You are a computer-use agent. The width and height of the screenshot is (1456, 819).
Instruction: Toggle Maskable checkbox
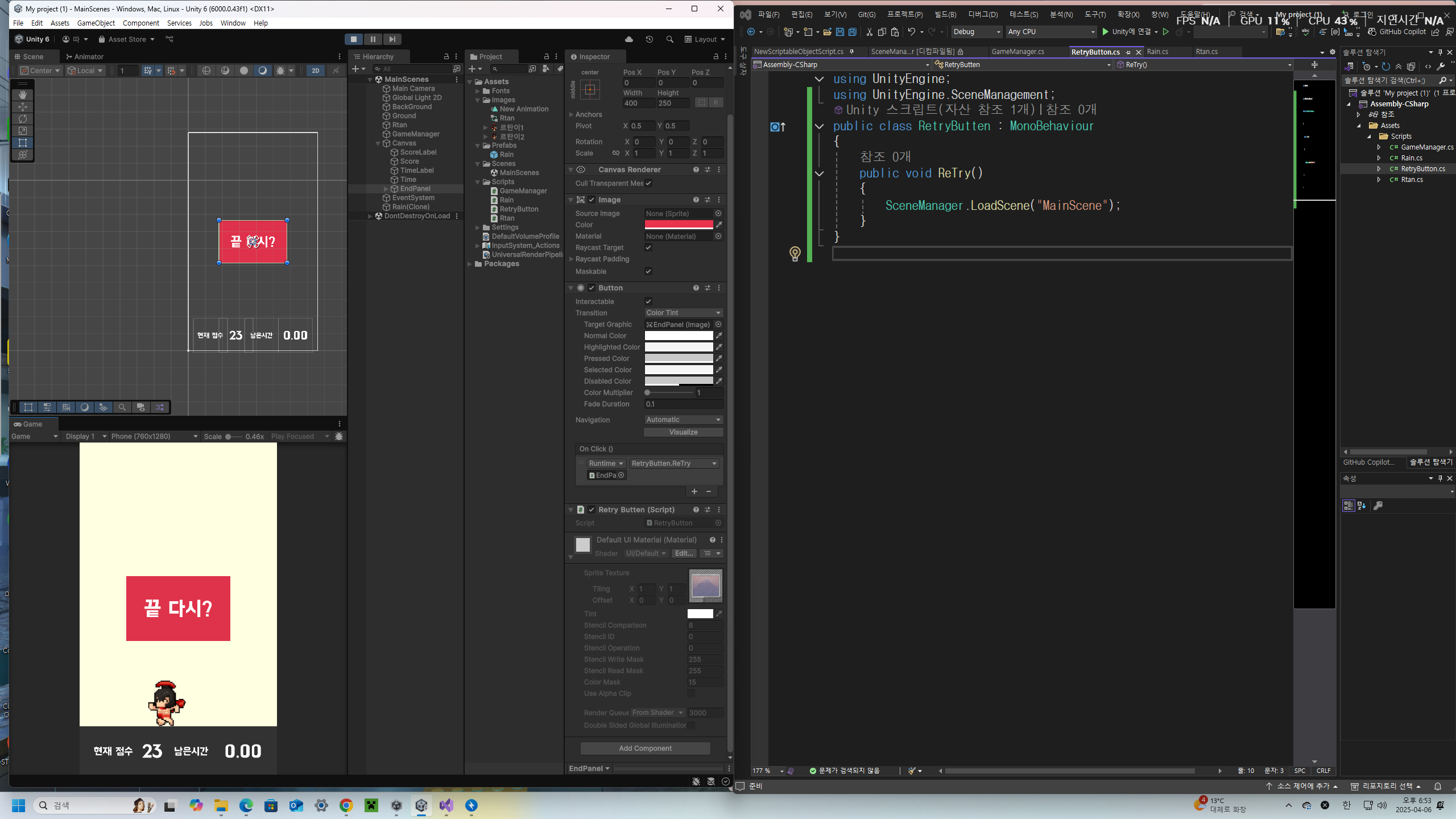648,271
